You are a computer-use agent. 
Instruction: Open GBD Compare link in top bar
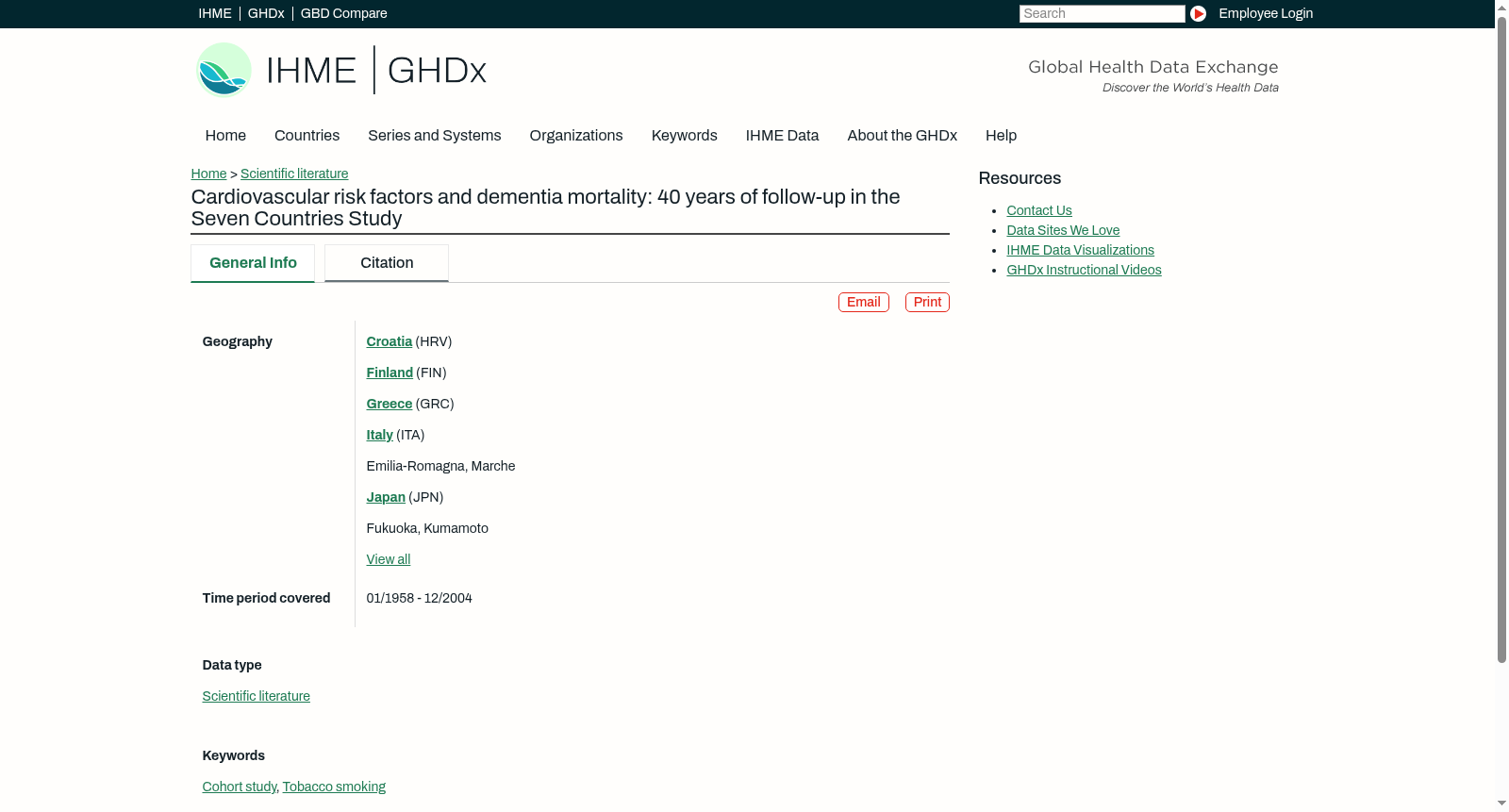344,13
